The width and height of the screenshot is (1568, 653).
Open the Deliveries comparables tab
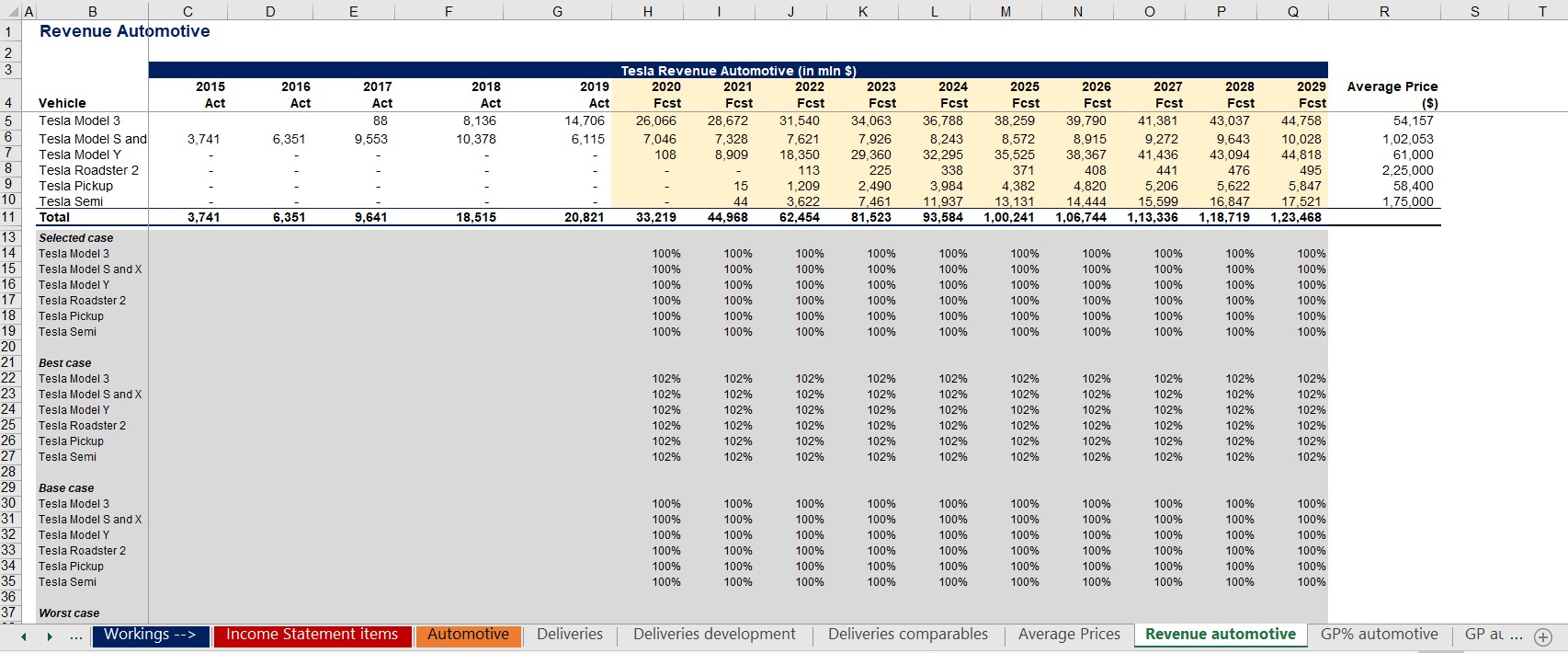908,635
